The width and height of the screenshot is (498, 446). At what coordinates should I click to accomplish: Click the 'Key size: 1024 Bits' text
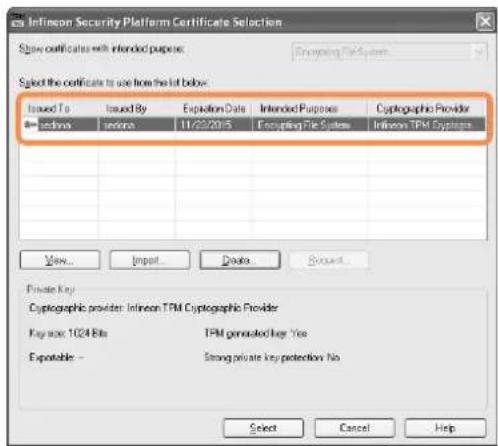point(68,333)
